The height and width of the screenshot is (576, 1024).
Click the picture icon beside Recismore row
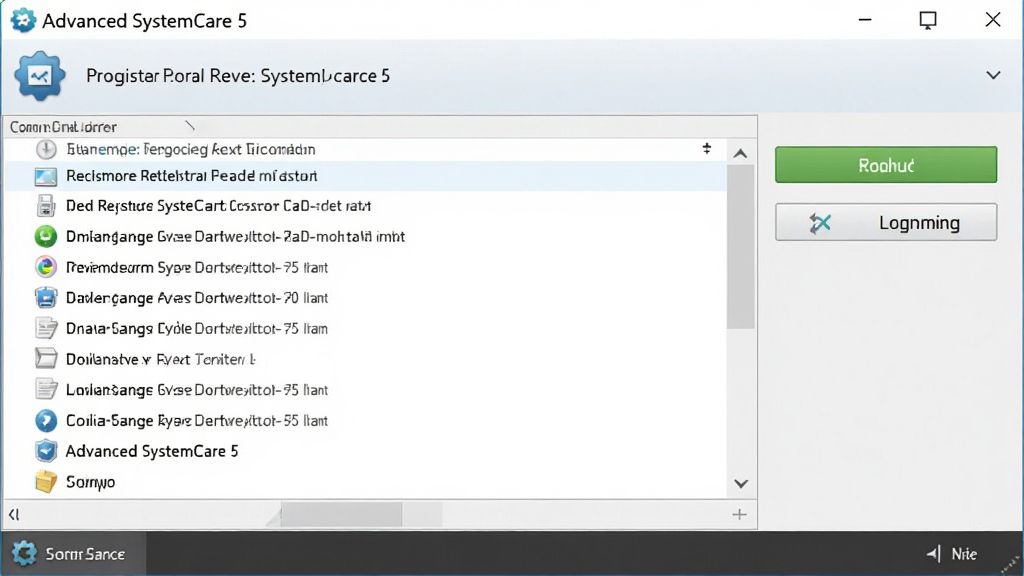[x=46, y=176]
